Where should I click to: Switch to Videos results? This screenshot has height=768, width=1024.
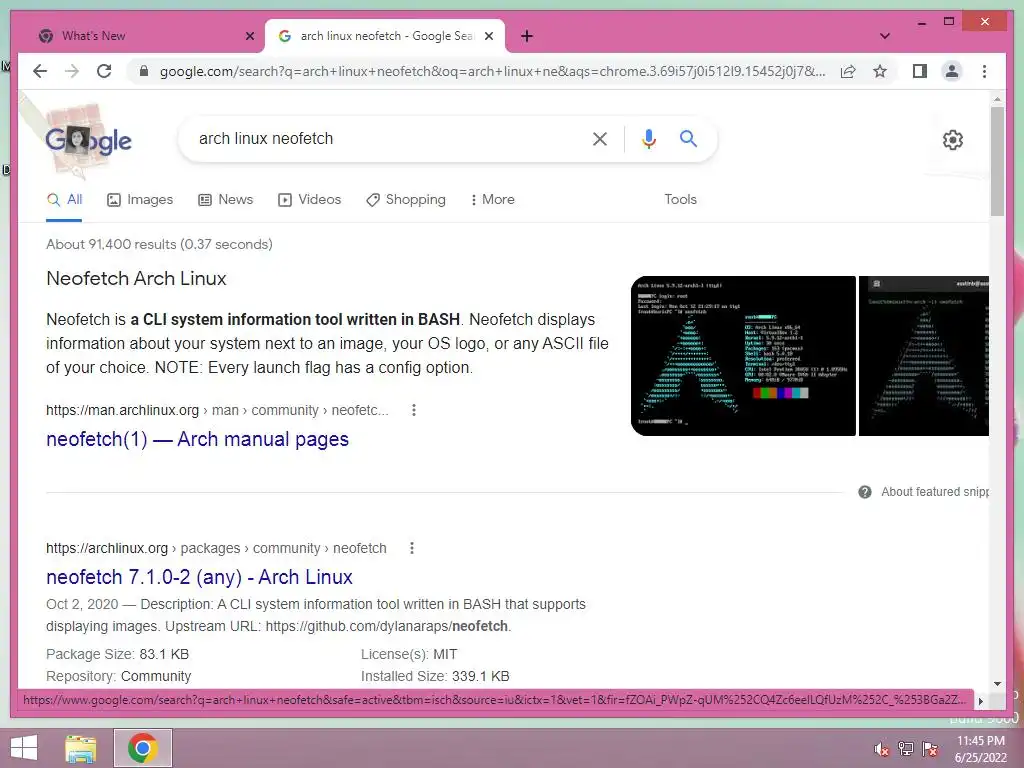tap(309, 199)
